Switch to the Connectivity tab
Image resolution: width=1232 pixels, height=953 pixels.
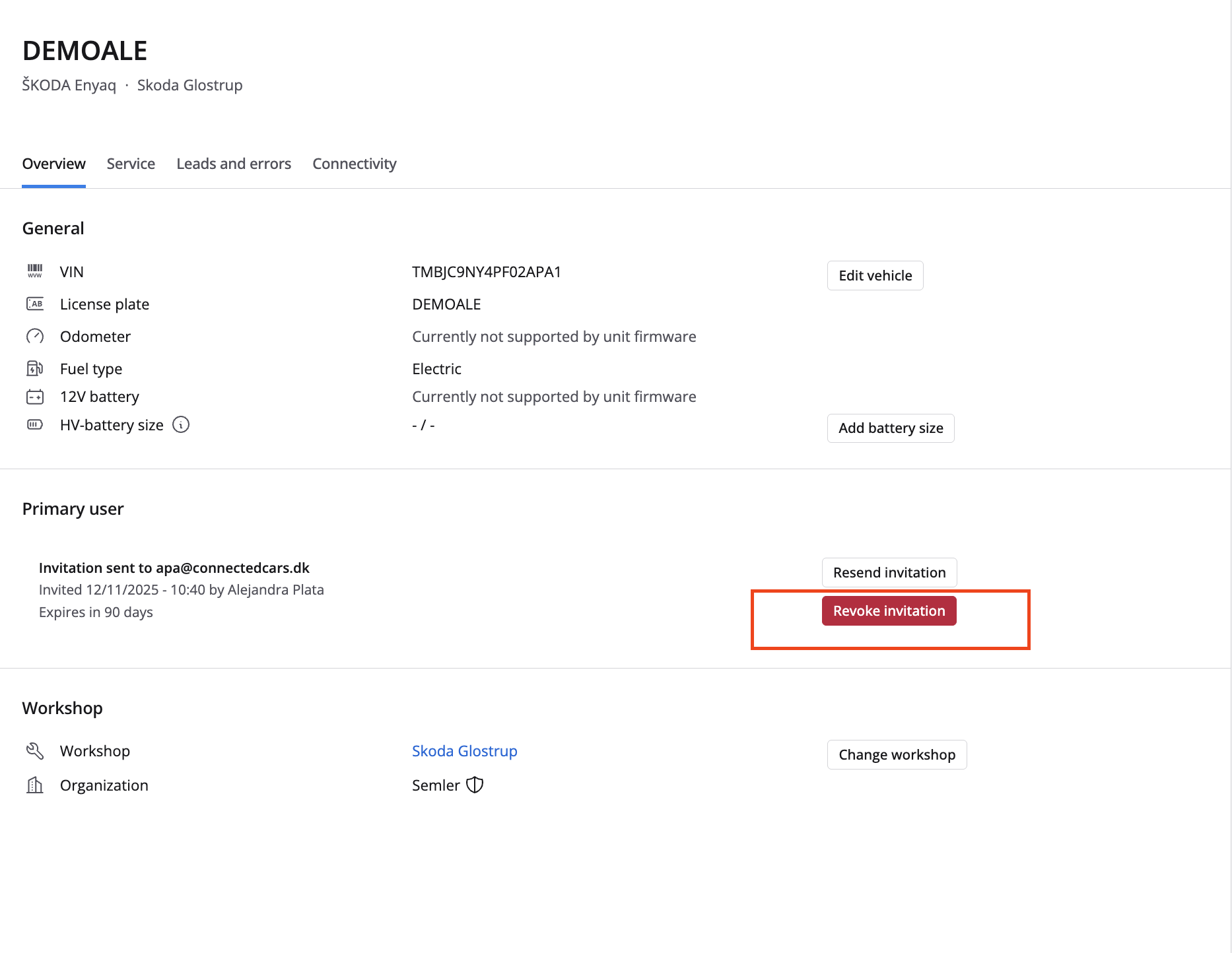pos(355,163)
